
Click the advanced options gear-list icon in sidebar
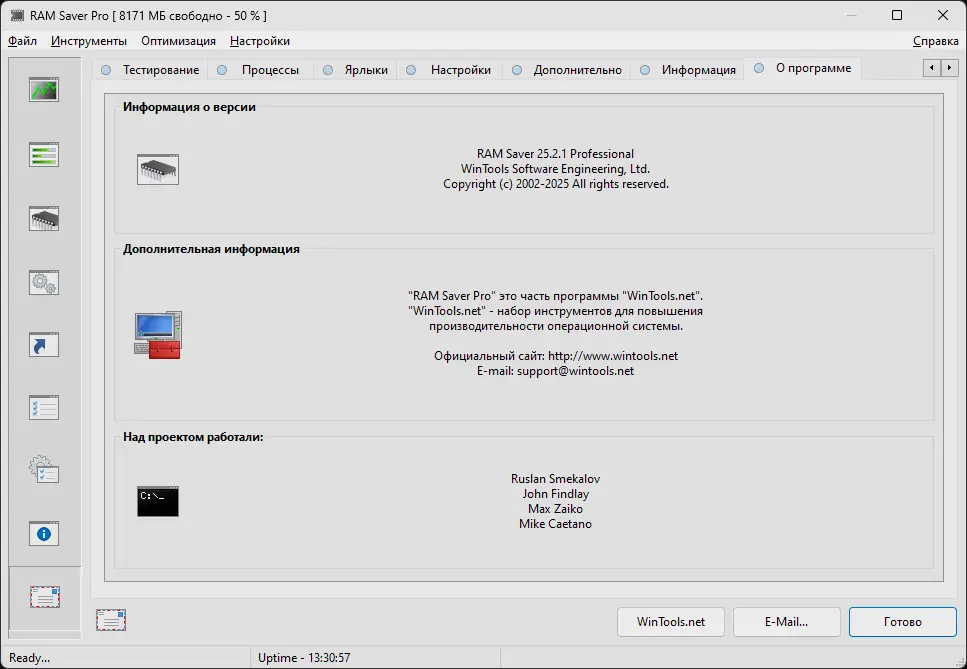click(x=43, y=469)
